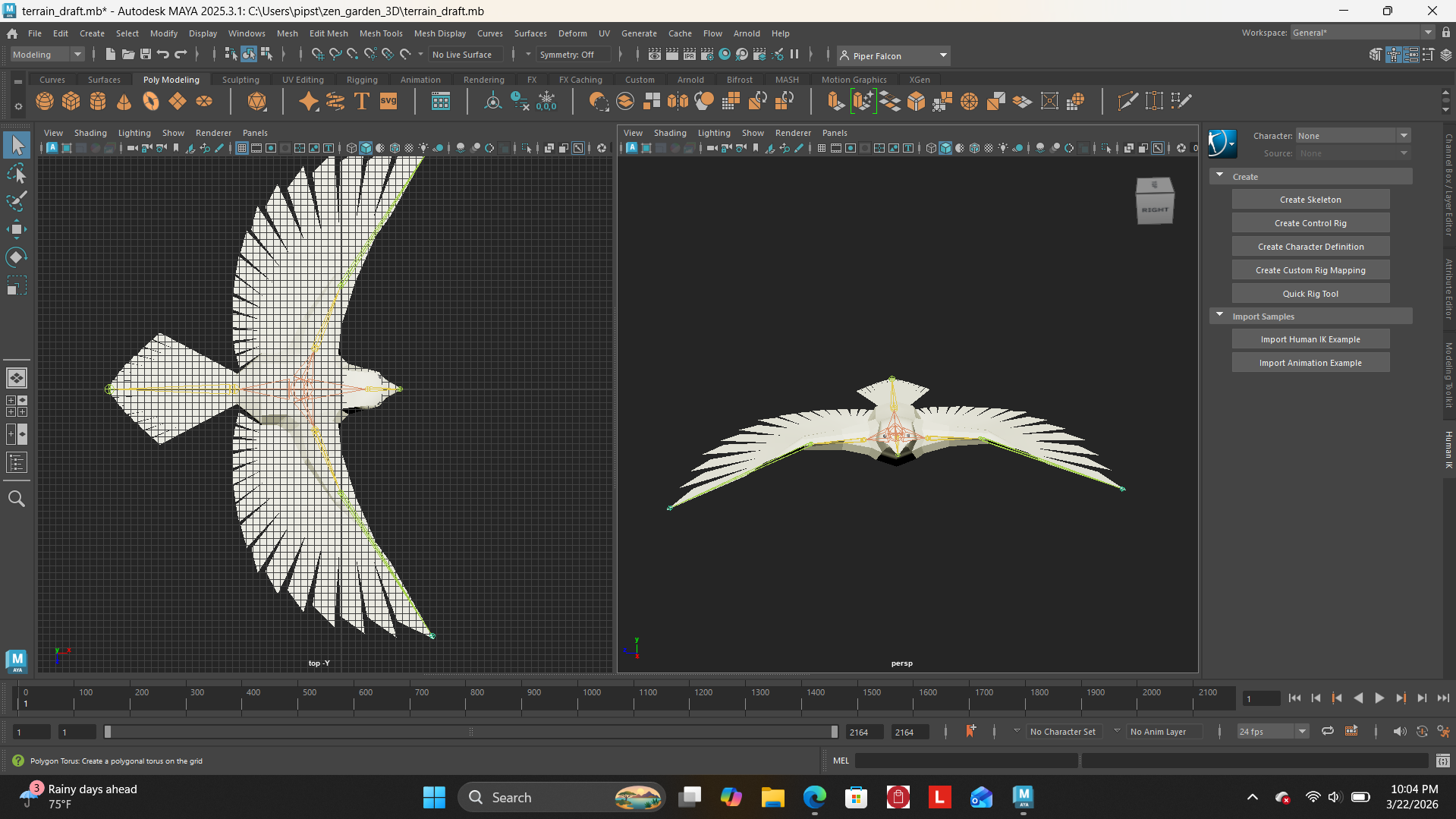Open the No Anim Layer dropdown arrow

click(1117, 731)
